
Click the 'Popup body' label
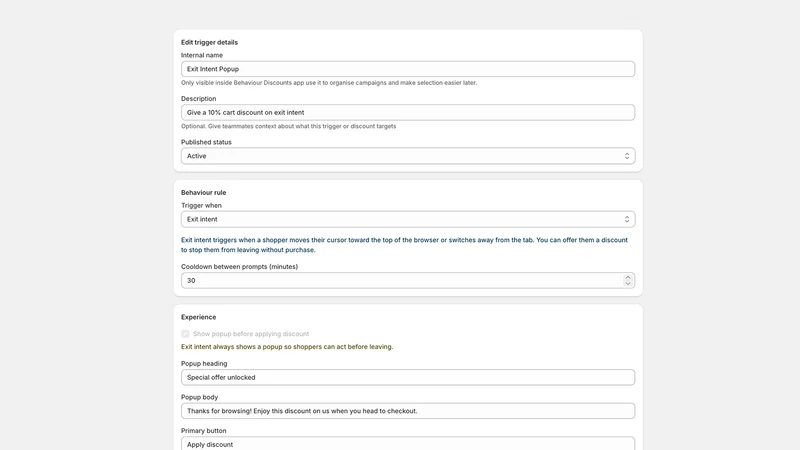click(x=199, y=397)
